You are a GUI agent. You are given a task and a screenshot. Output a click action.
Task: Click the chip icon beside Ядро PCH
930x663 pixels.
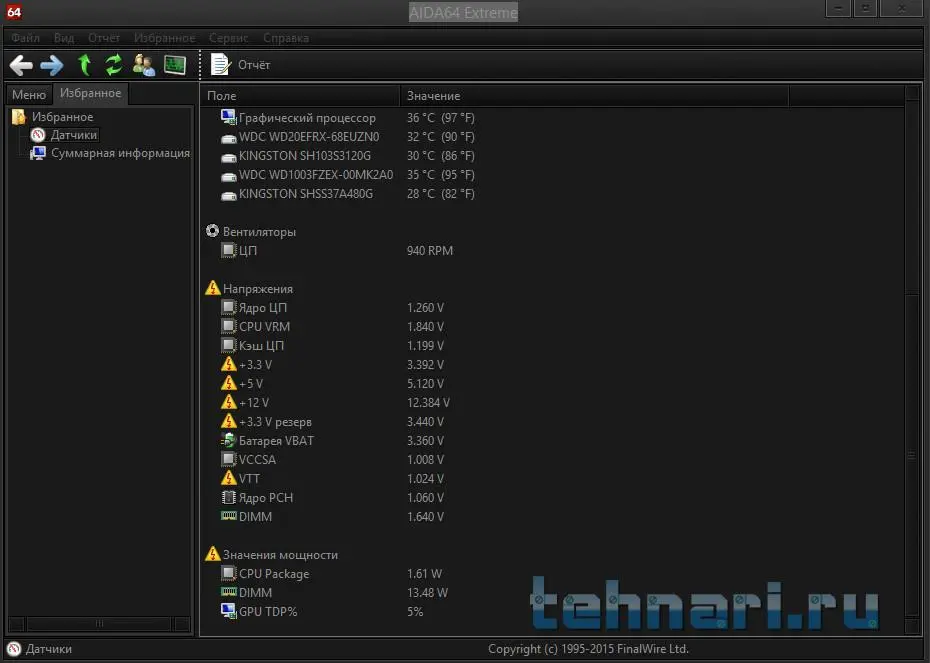(228, 497)
